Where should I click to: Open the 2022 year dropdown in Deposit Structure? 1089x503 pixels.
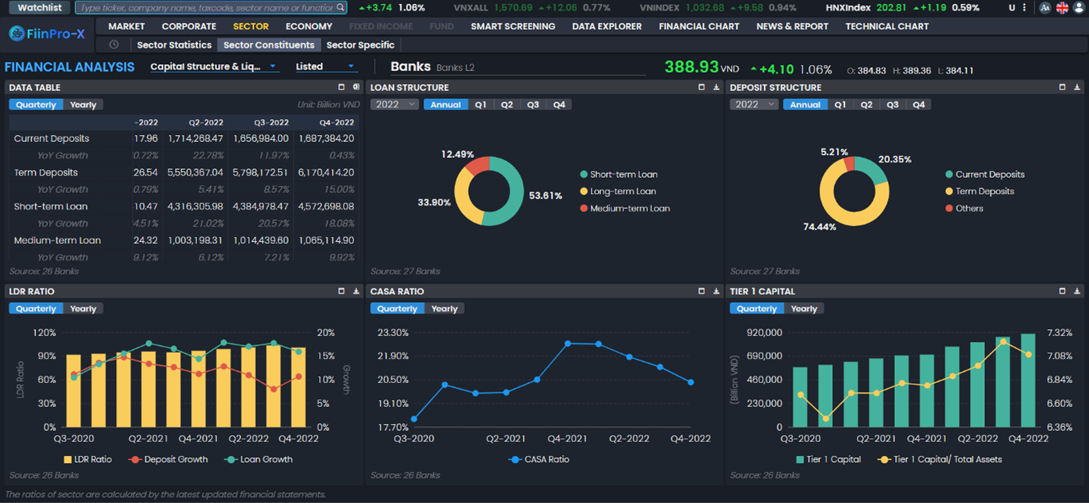click(753, 105)
